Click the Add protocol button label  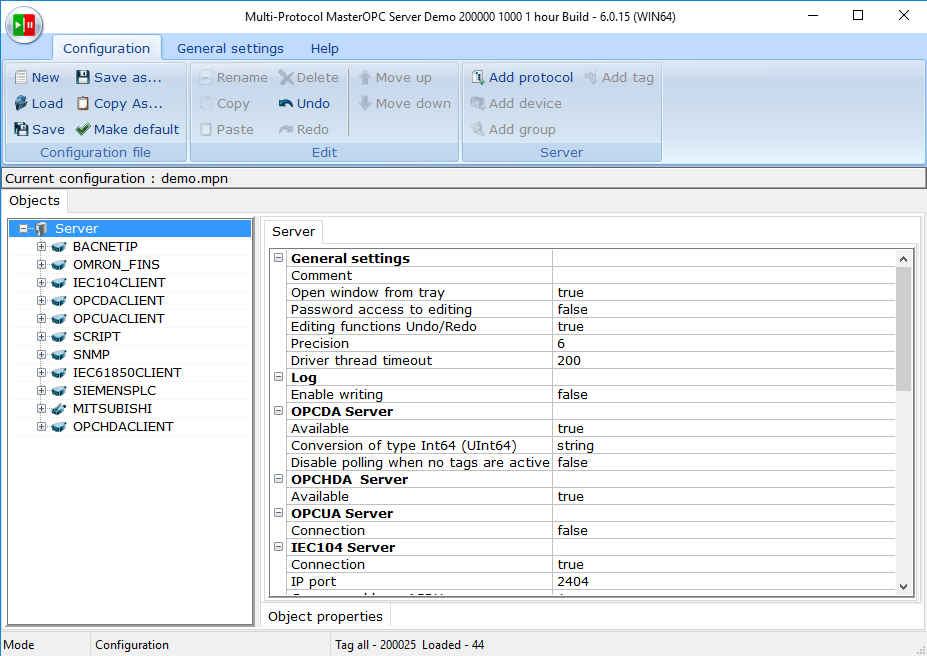point(531,77)
